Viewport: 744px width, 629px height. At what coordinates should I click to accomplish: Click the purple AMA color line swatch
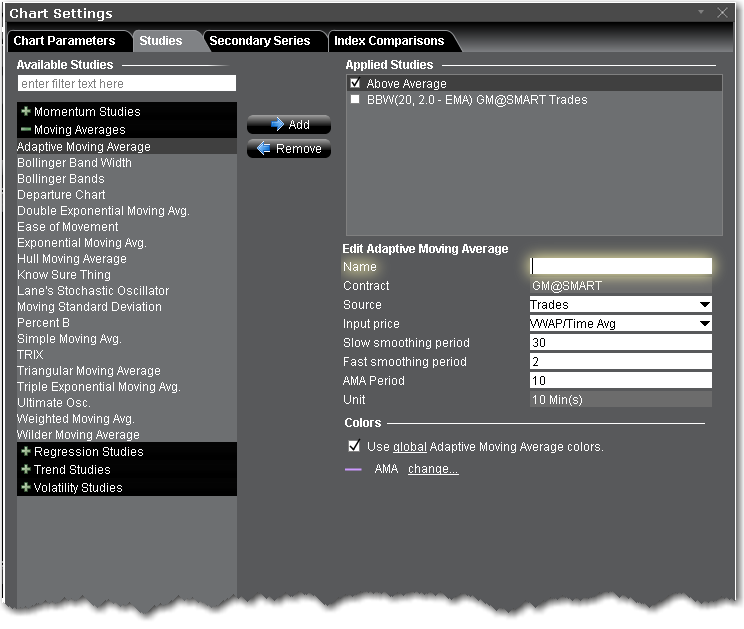[353, 469]
